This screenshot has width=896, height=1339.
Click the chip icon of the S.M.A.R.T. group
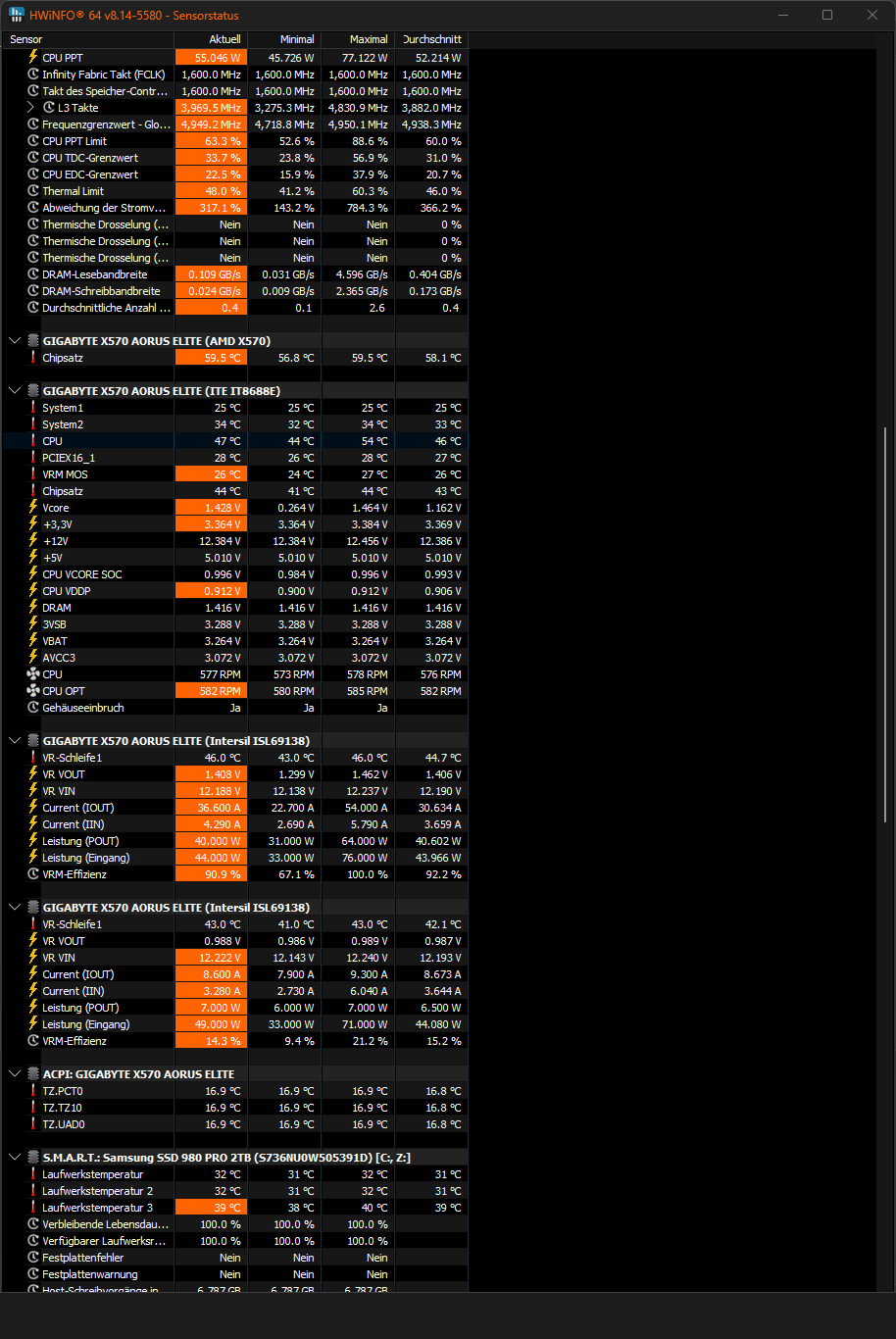(x=33, y=1158)
